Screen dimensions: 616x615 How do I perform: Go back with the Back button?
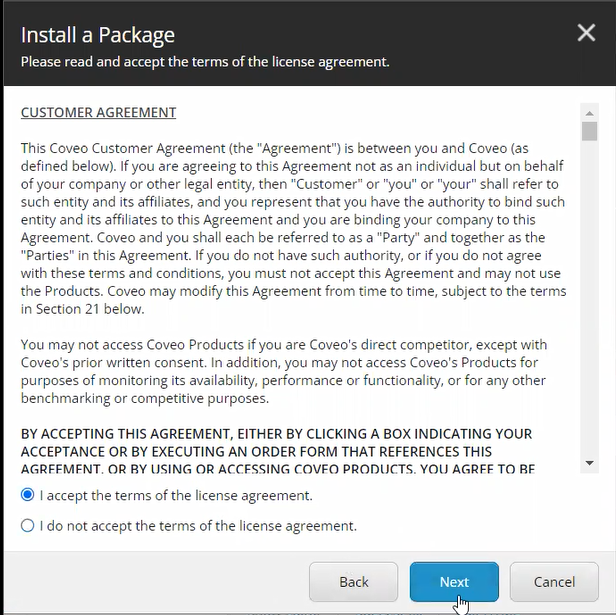354,582
